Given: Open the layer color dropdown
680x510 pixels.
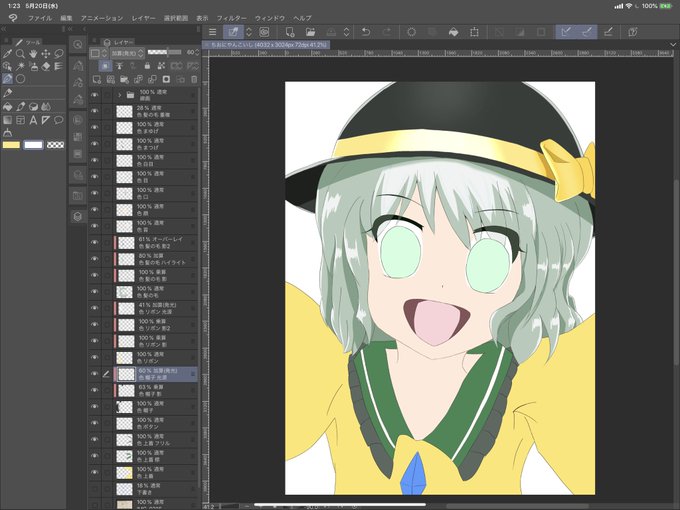Looking at the screenshot, I should 98,53.
